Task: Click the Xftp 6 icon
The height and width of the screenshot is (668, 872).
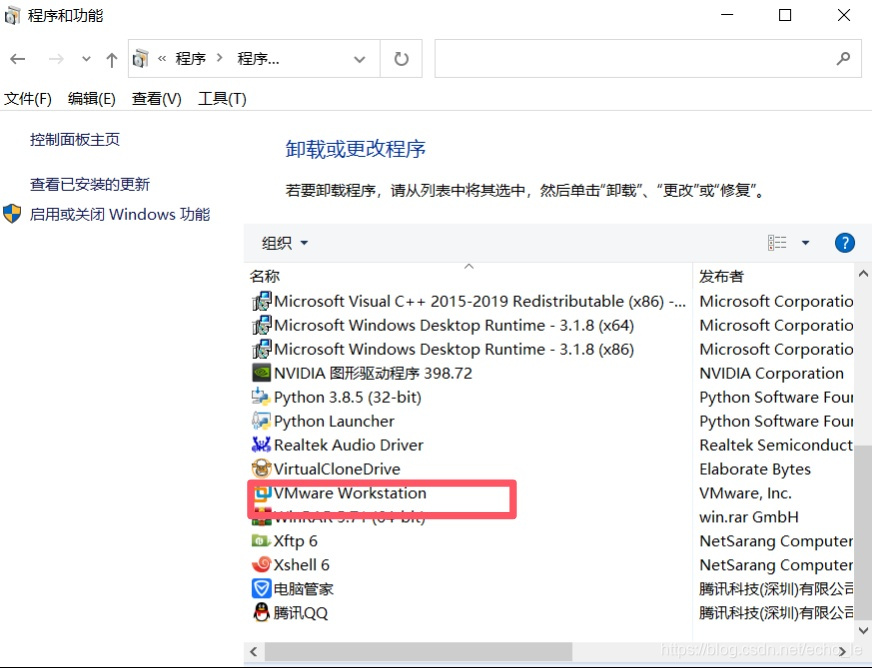Action: pos(261,540)
